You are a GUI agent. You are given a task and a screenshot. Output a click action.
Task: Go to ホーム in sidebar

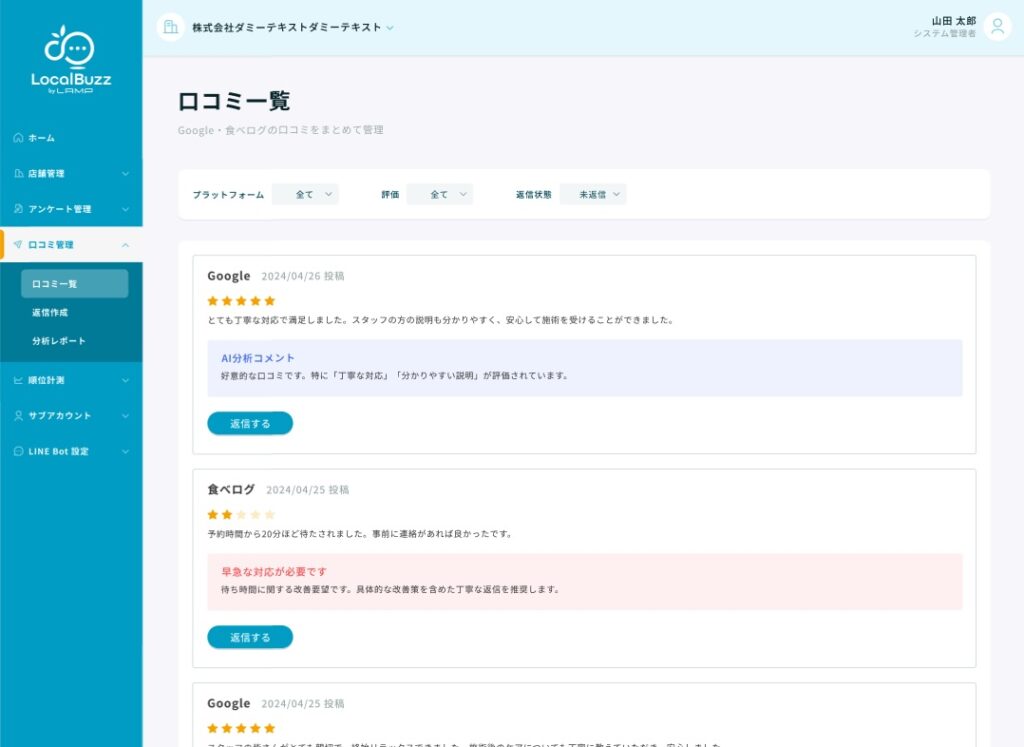pyautogui.click(x=71, y=138)
